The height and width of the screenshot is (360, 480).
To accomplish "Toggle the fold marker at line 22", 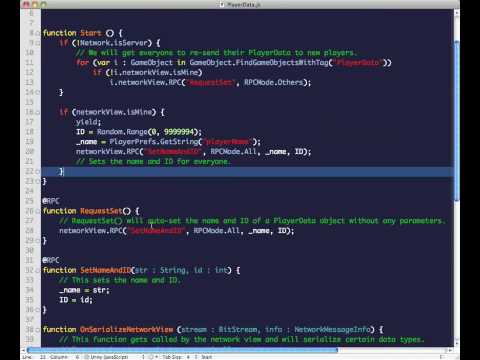I will pos(38,171).
